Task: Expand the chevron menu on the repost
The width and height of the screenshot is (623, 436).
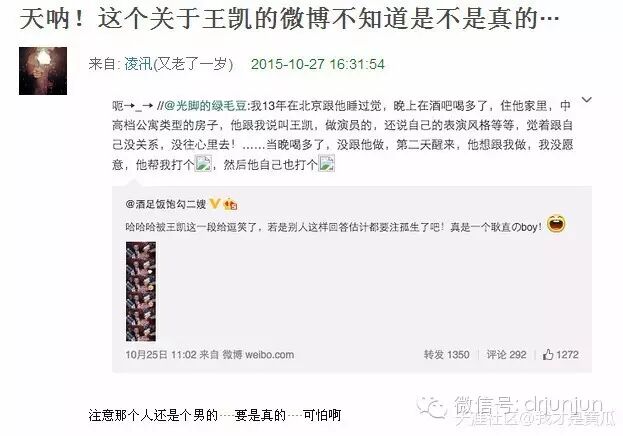Action: (586, 100)
